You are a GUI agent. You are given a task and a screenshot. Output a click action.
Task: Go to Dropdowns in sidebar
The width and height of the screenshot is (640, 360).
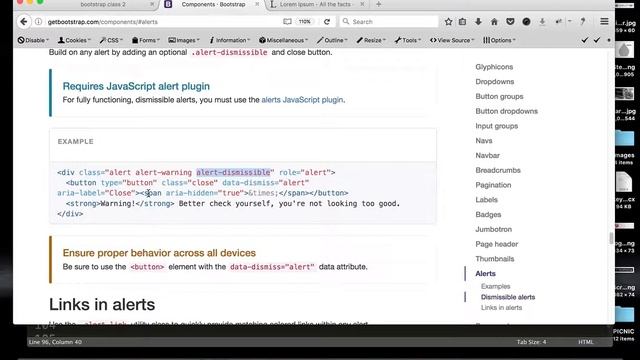tap(494, 82)
